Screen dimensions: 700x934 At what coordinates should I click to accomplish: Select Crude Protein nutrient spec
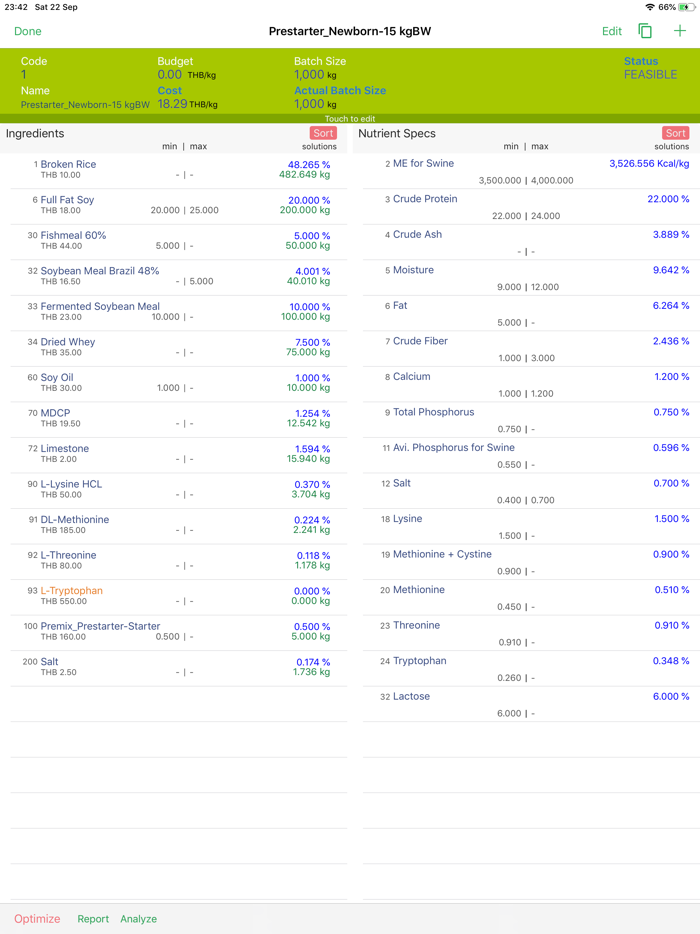pos(531,206)
